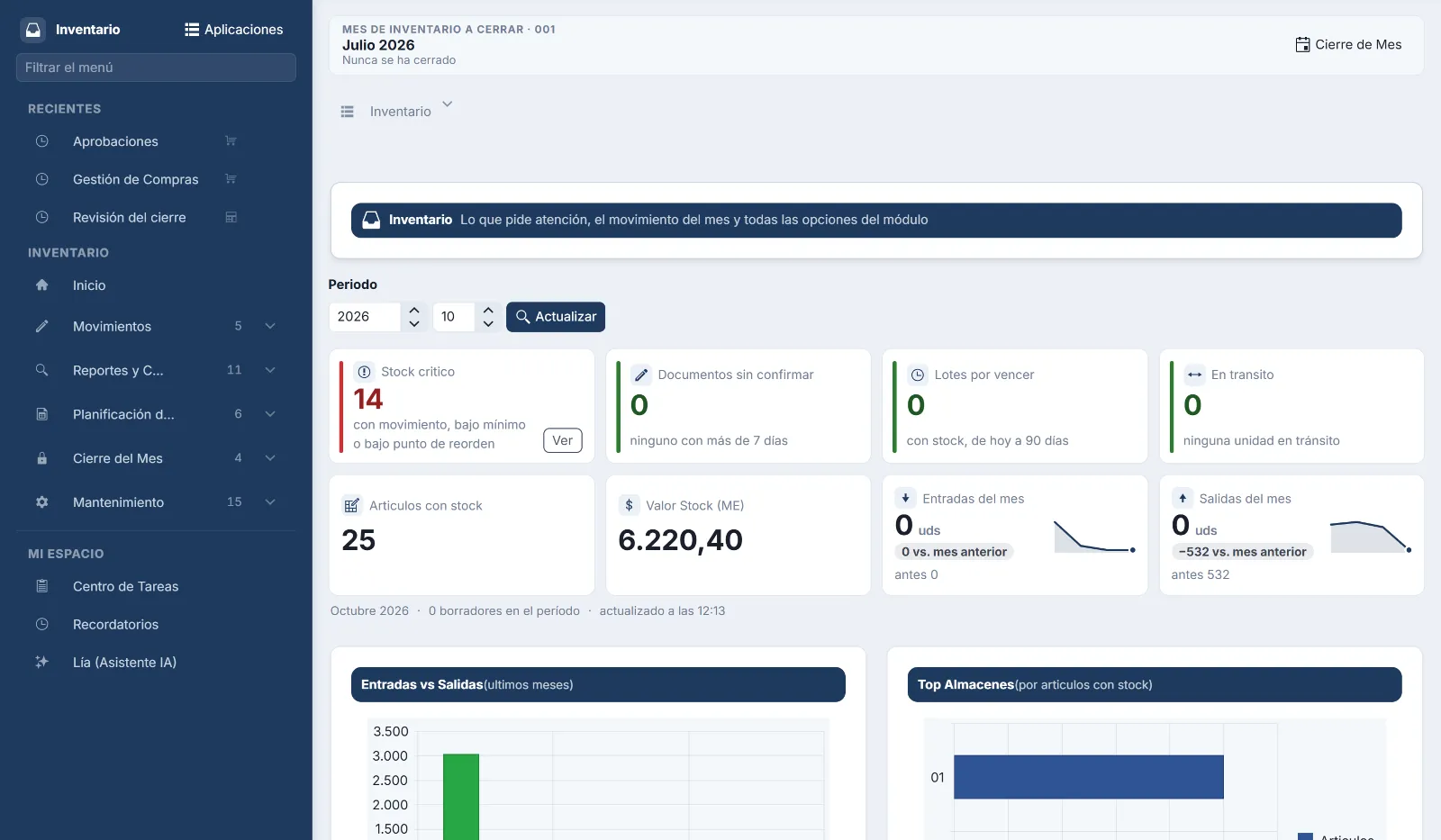Click the clock icon next to Revisión del cierre

click(x=41, y=217)
